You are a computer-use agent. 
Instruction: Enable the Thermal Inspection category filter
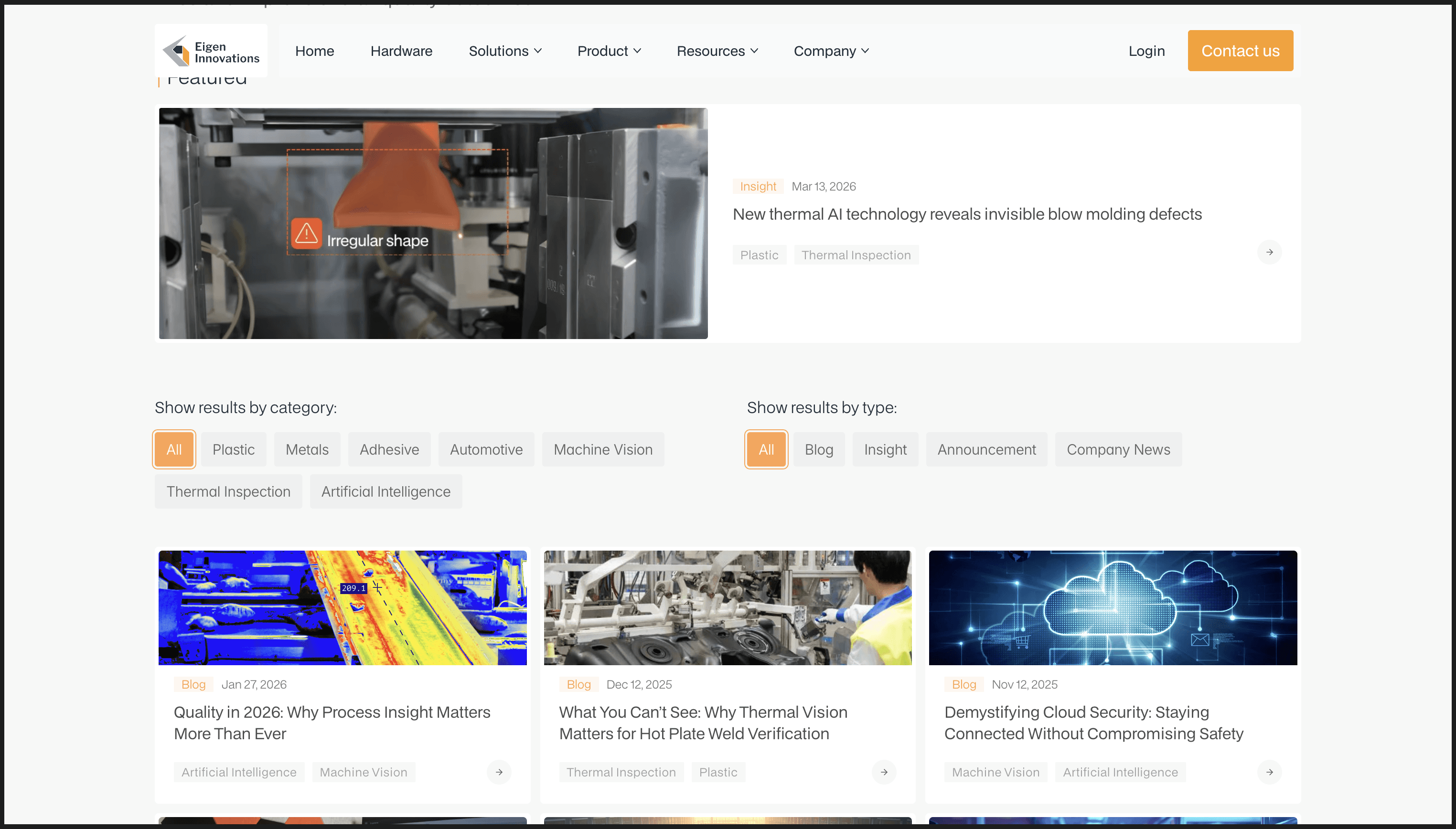[x=228, y=491]
